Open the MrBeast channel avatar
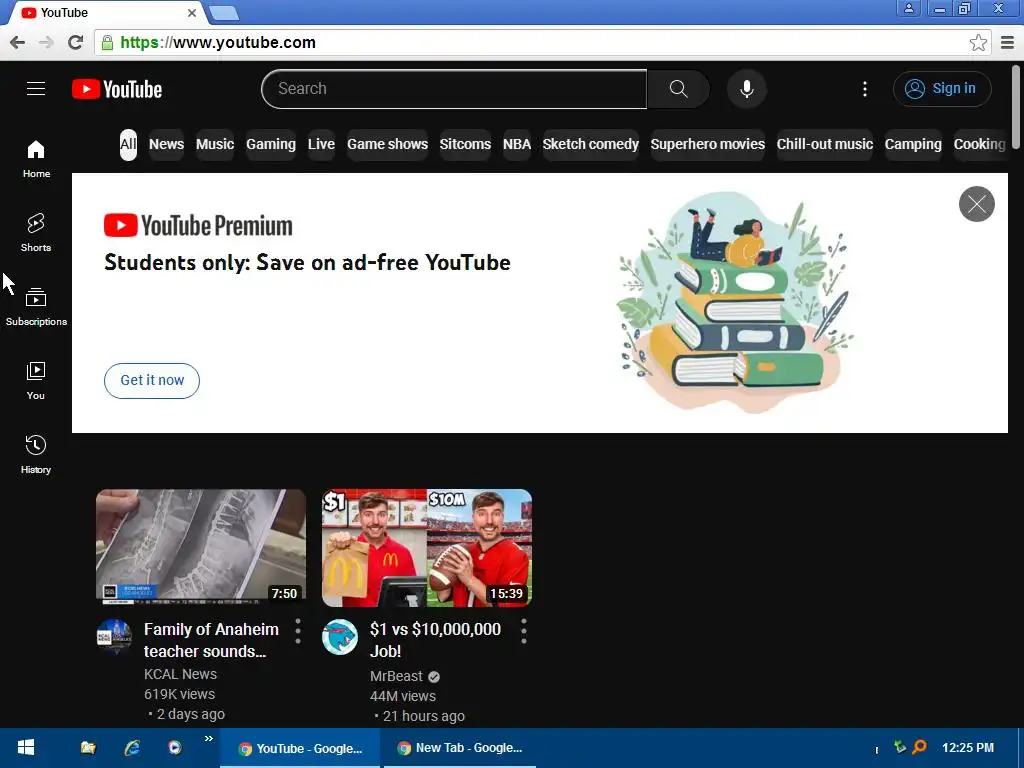This screenshot has width=1024, height=768. 340,637
